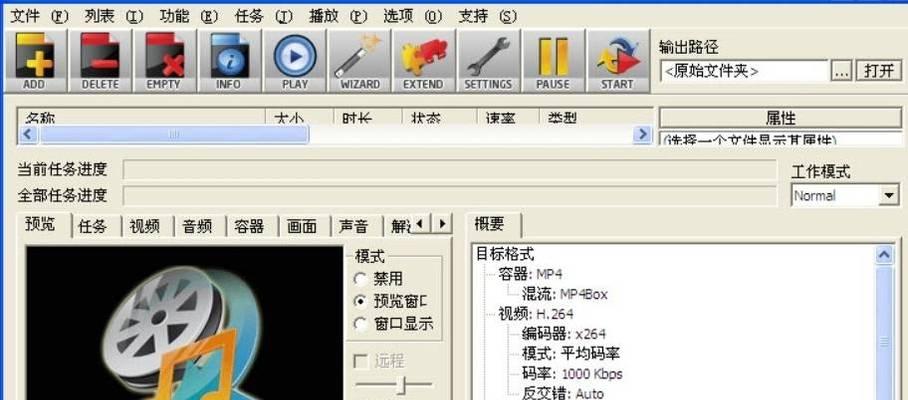Click the START conversion icon
The image size is (908, 400).
pos(618,61)
